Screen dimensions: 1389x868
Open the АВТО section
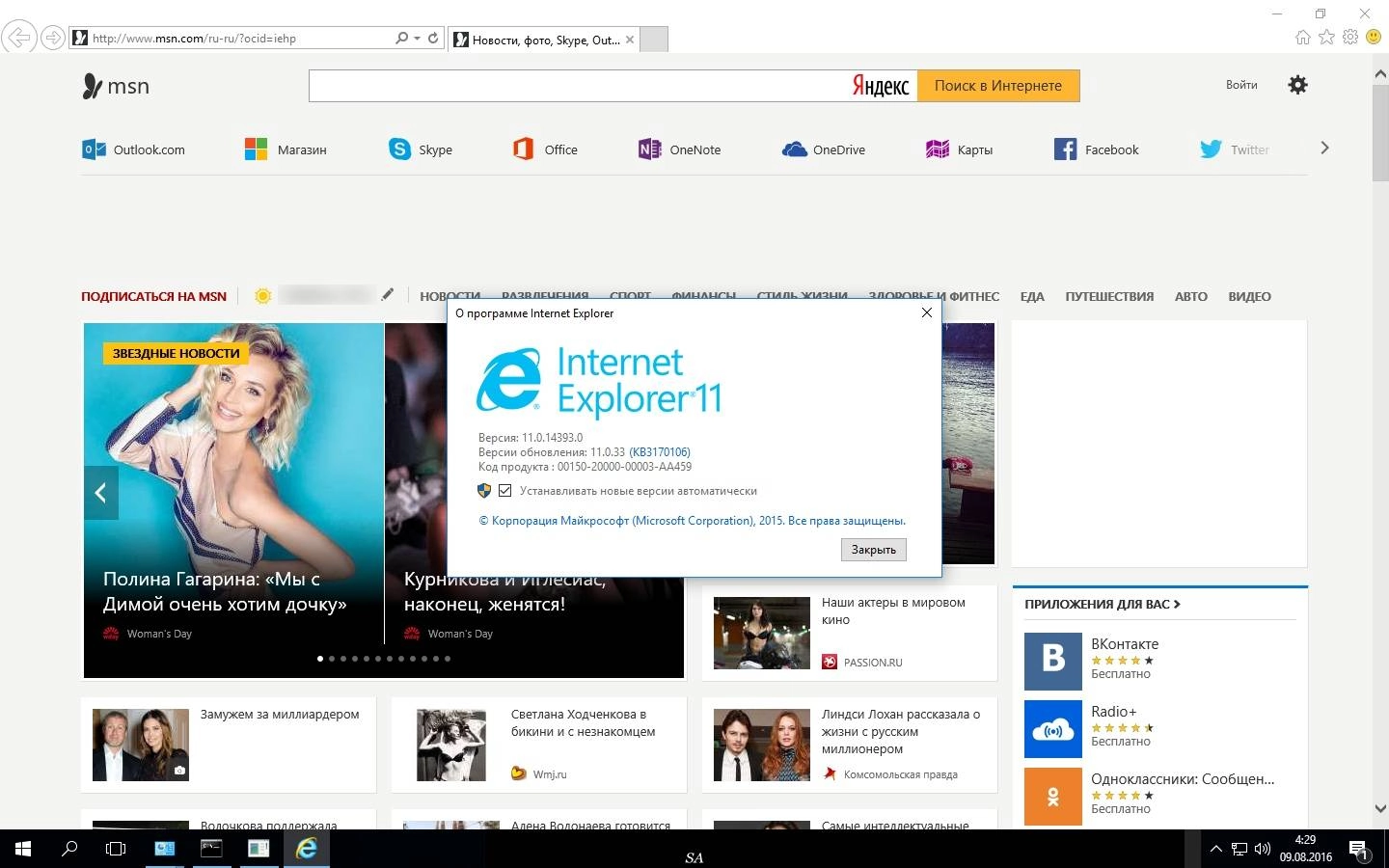(x=1191, y=296)
